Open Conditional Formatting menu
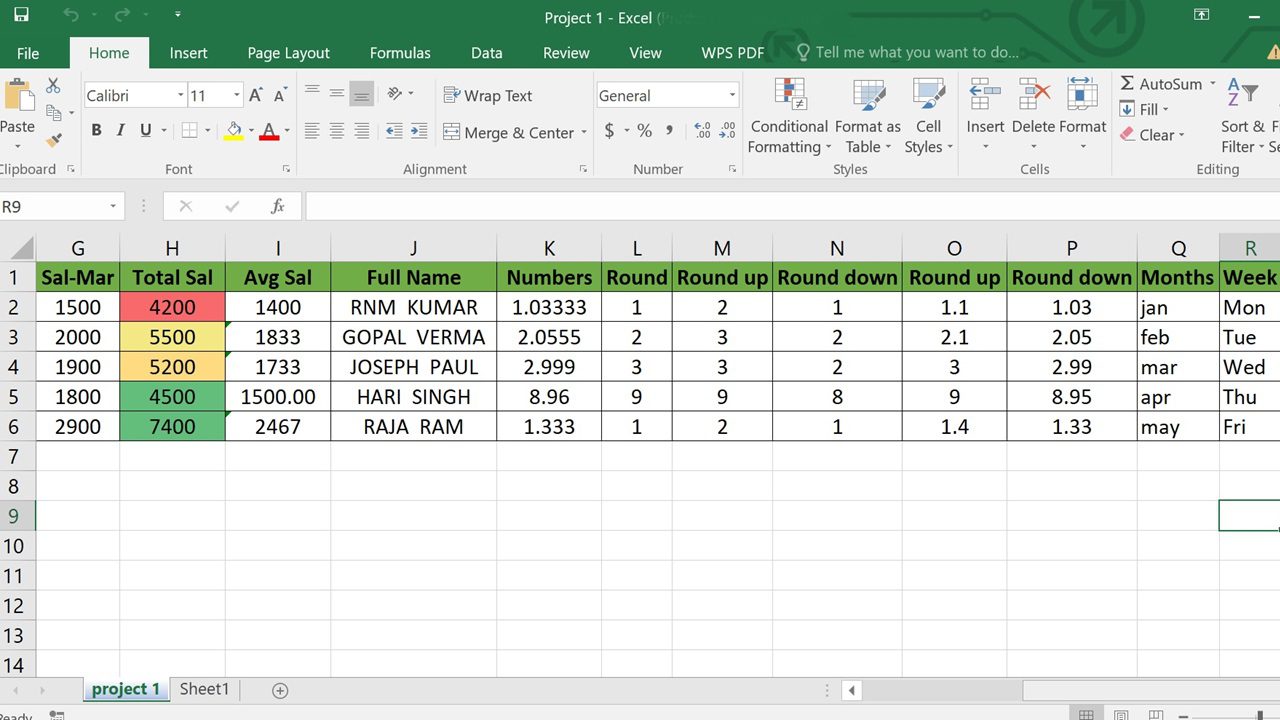Viewport: 1280px width, 720px height. 789,117
